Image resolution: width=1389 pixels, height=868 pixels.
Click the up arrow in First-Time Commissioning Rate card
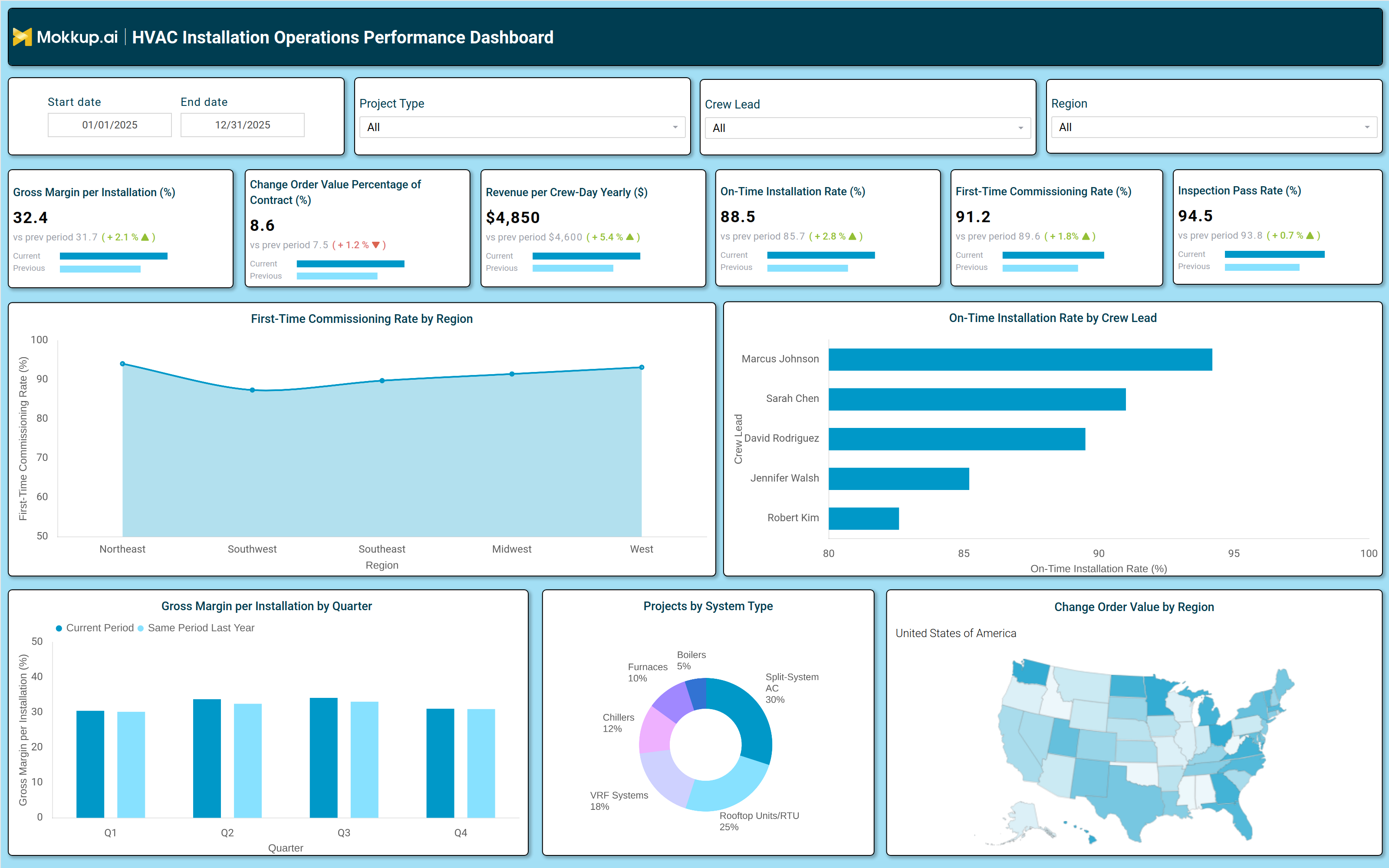1085,237
